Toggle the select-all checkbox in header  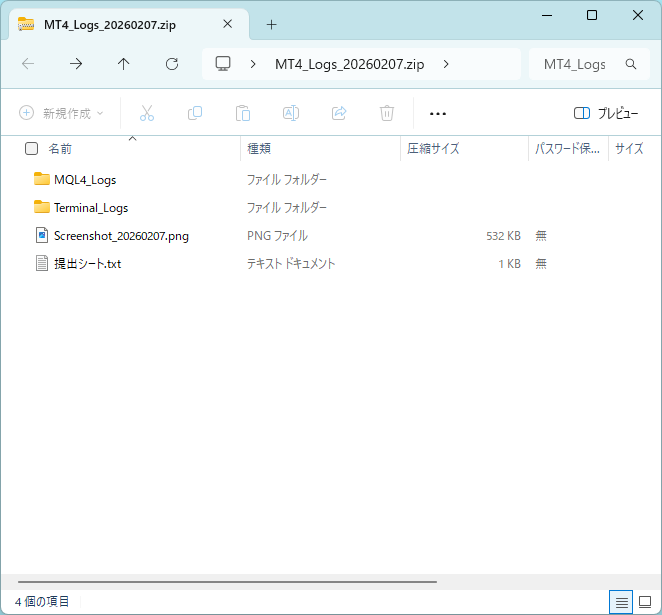pyautogui.click(x=32, y=148)
